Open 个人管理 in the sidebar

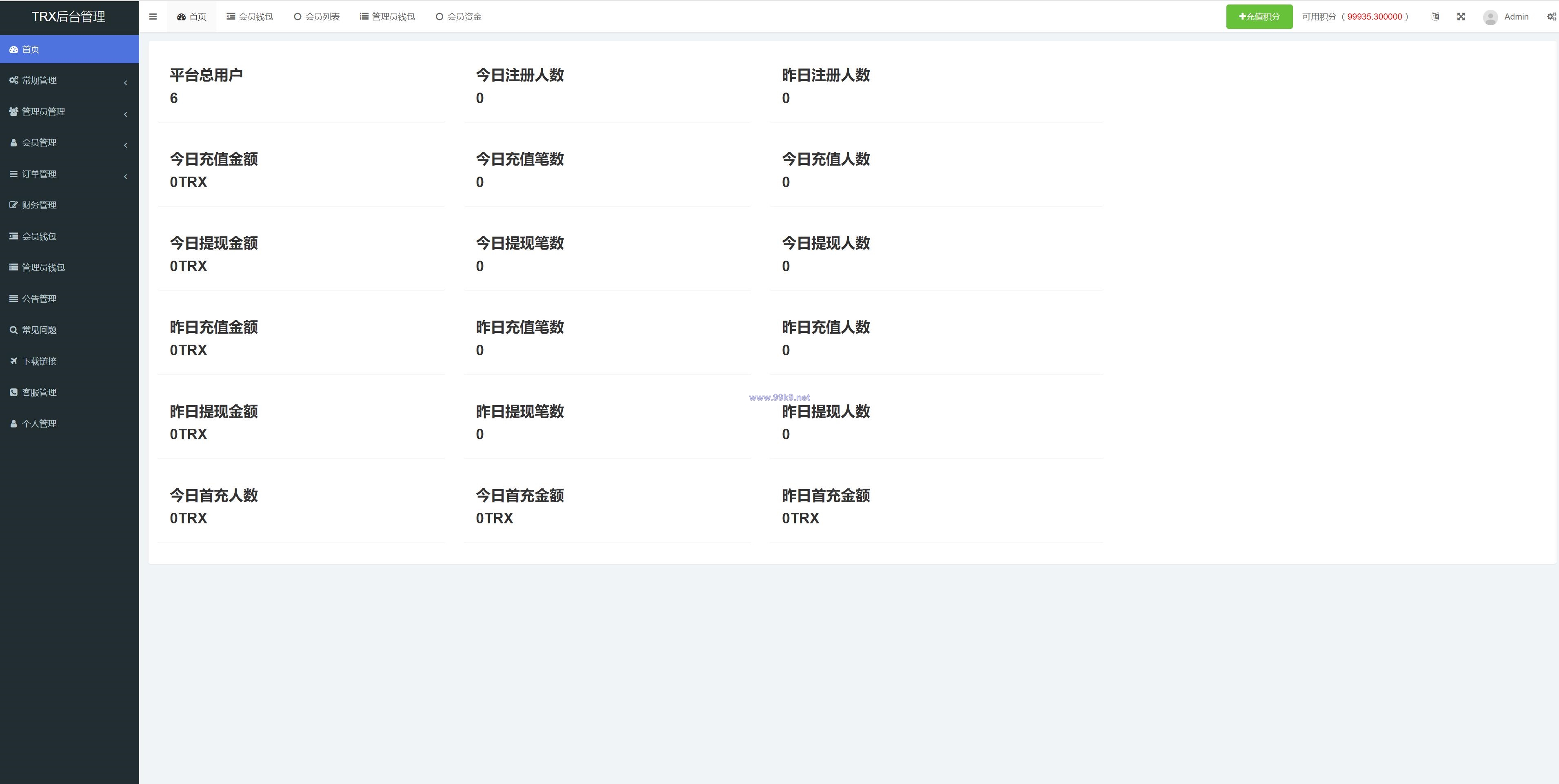[70, 424]
